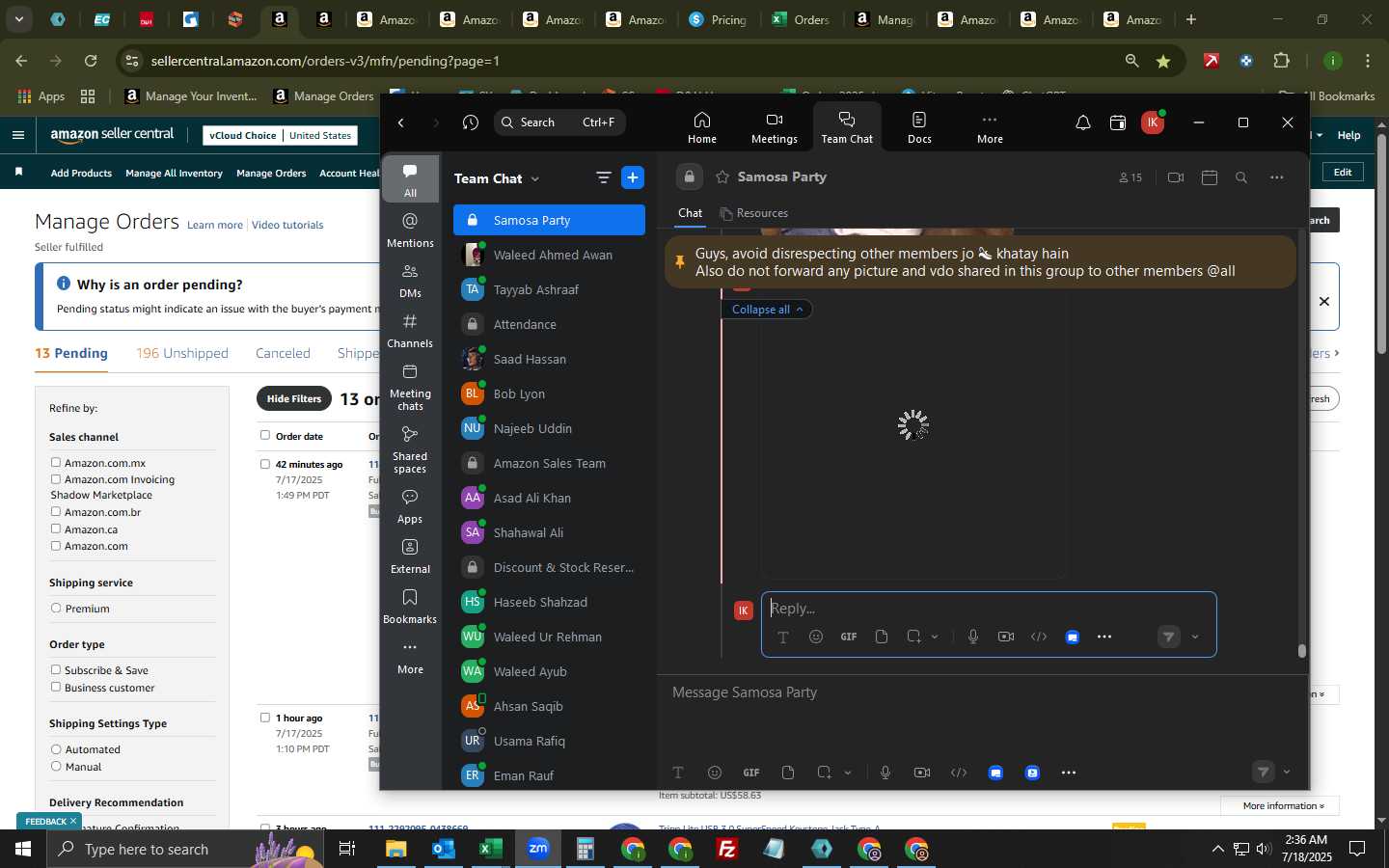Click Zoom notifications bell icon
Screen dimensions: 1389x868
click(1082, 122)
